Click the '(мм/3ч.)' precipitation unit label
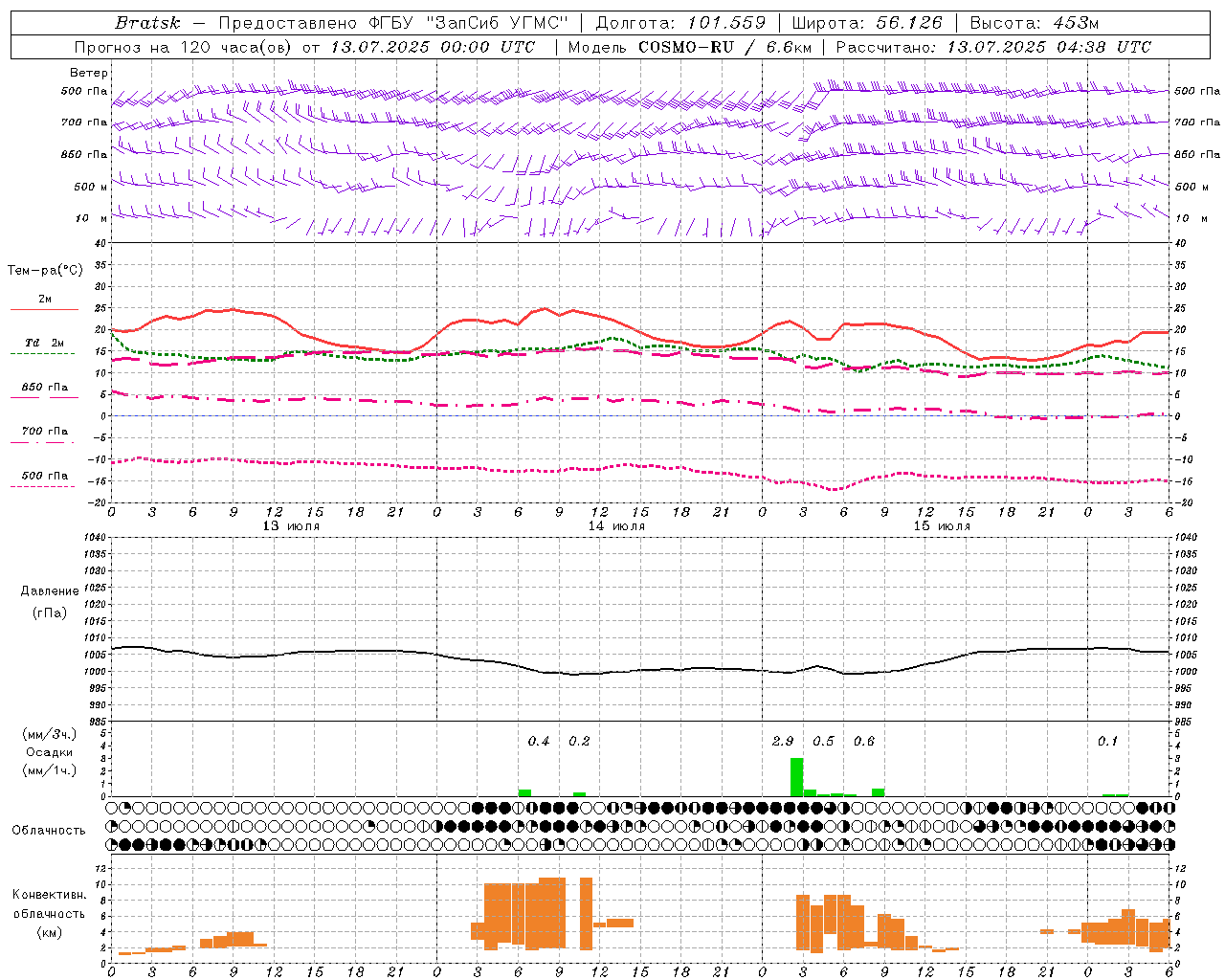Viewport: 1225px width, 980px height. 49,735
